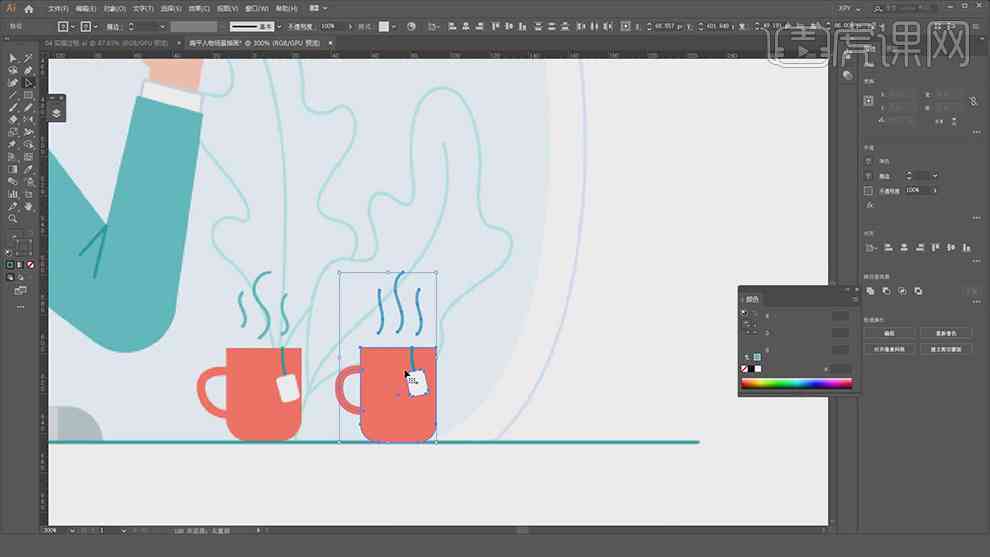Screen dimensions: 990x557
Task: Open the 对象(O) menu
Action: point(114,9)
